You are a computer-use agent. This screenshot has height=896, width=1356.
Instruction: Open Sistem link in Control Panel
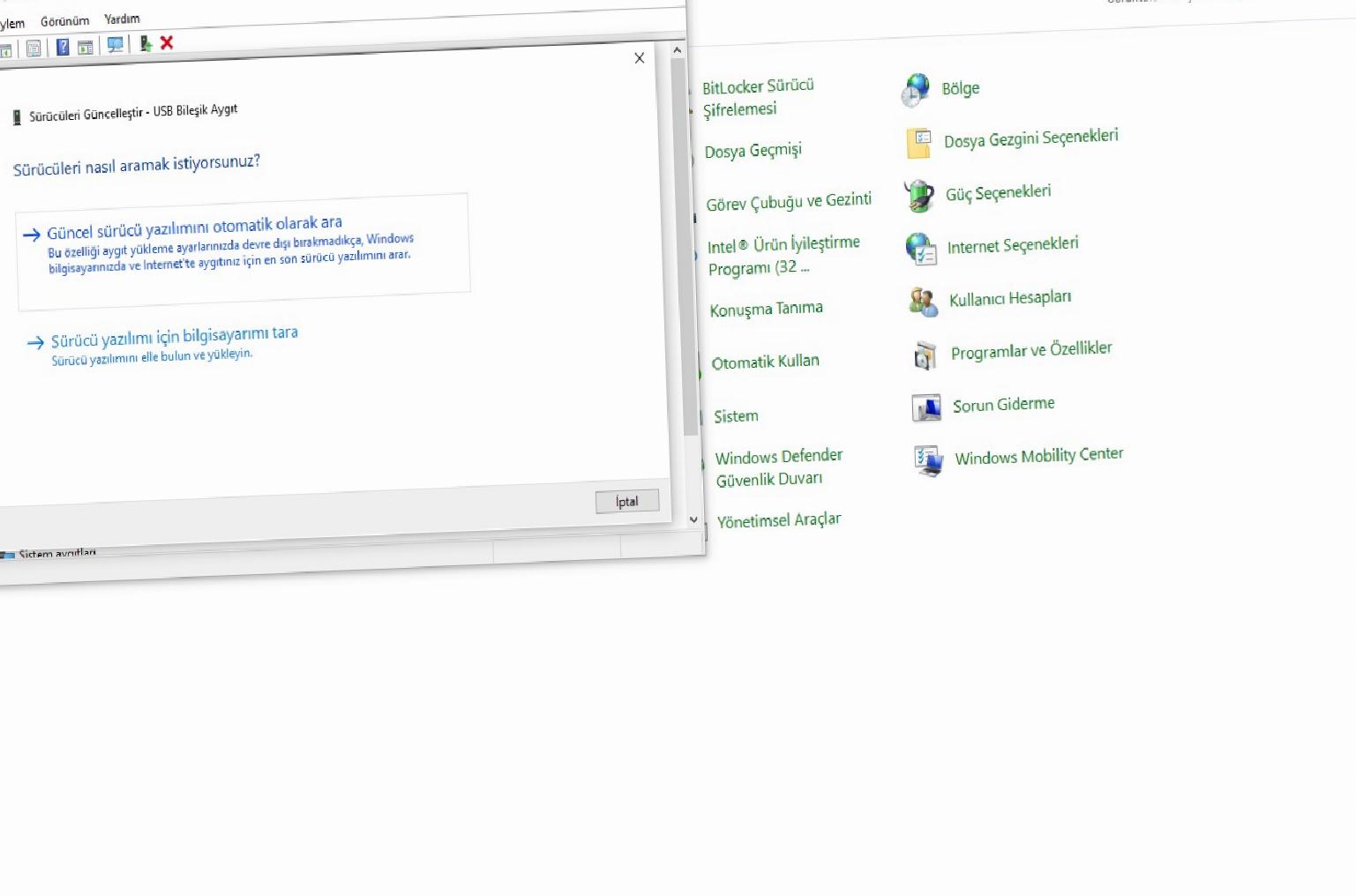(736, 415)
